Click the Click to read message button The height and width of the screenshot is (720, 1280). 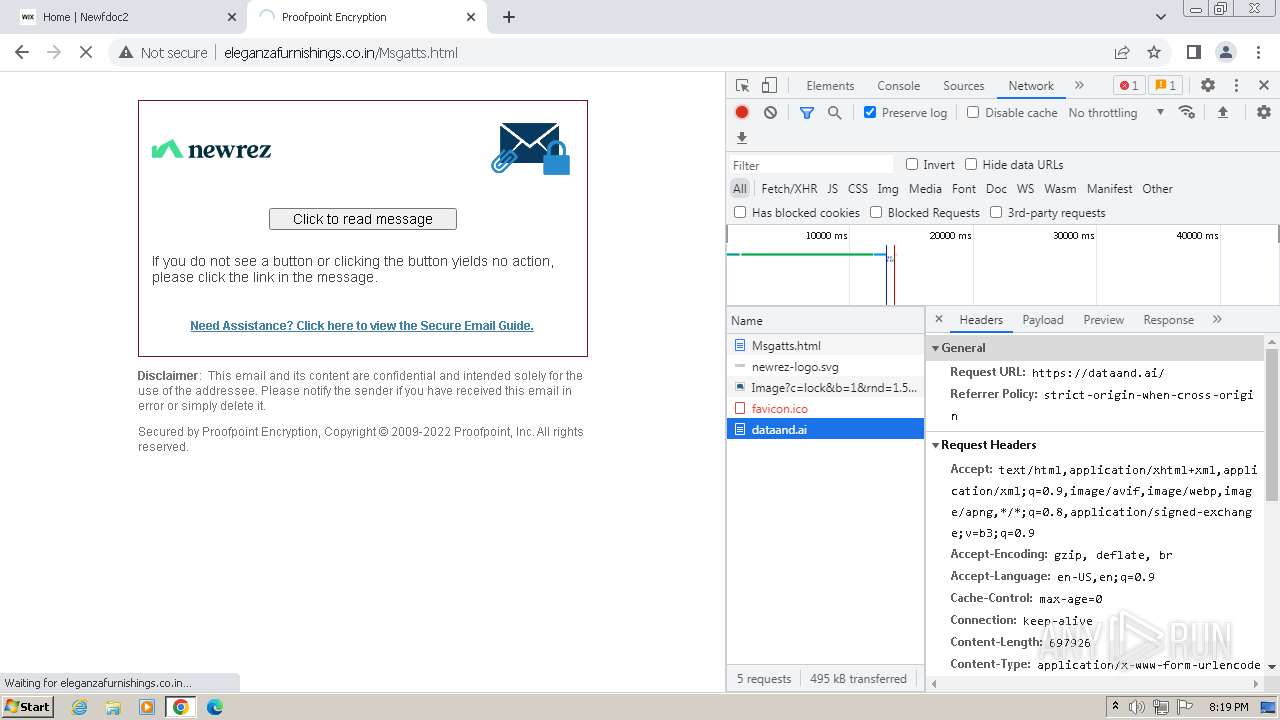(x=363, y=219)
